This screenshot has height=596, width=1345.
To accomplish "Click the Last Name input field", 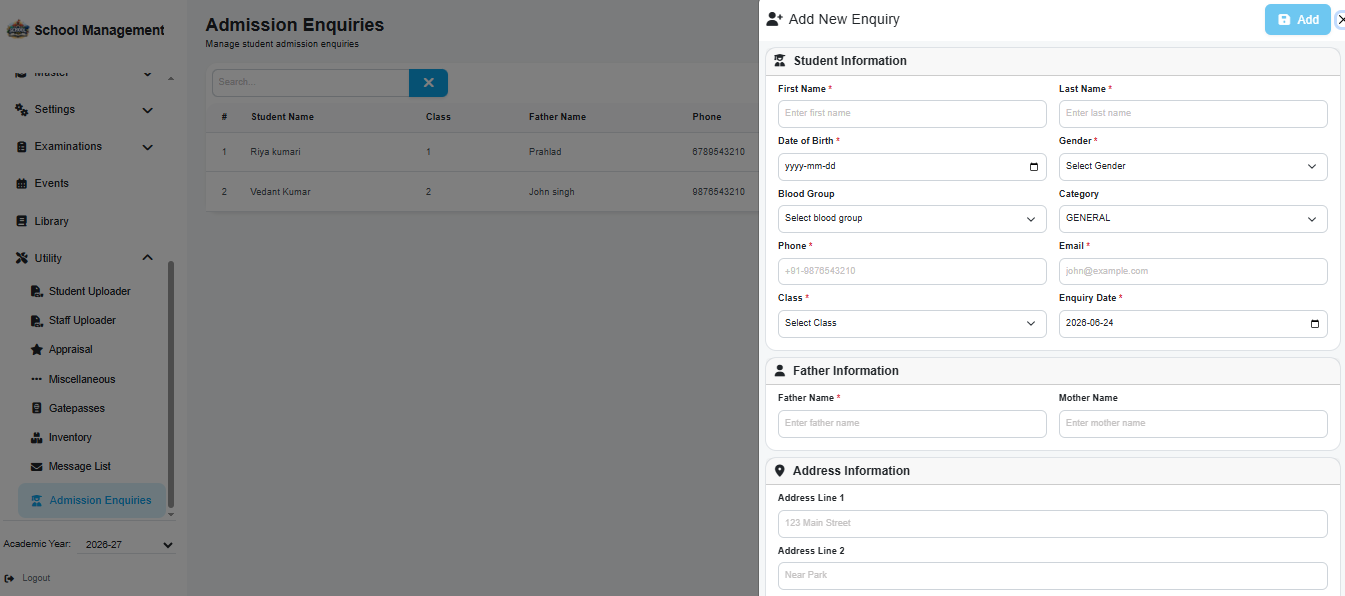I will tap(1193, 114).
